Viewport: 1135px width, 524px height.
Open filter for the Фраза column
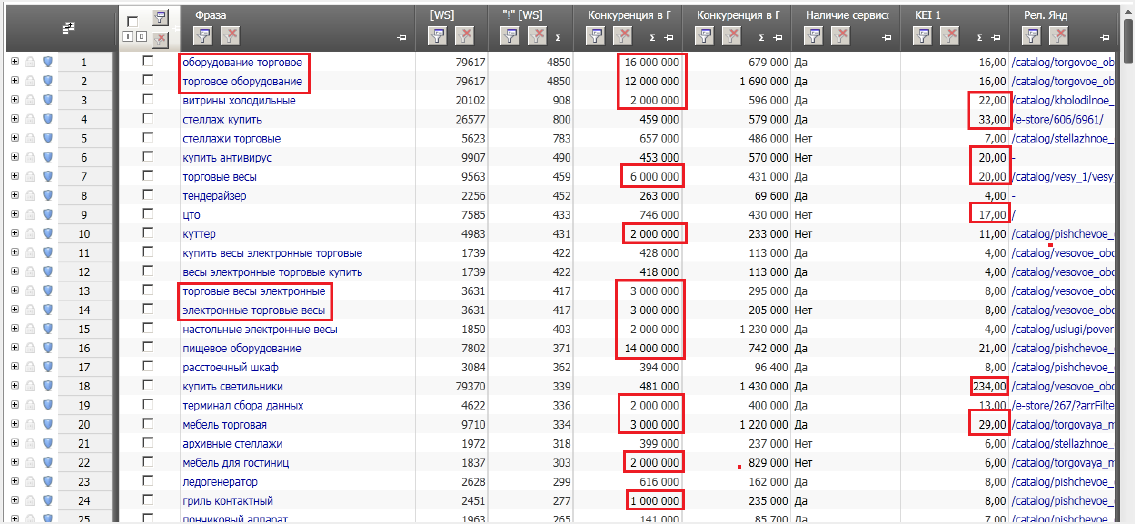pos(203,35)
